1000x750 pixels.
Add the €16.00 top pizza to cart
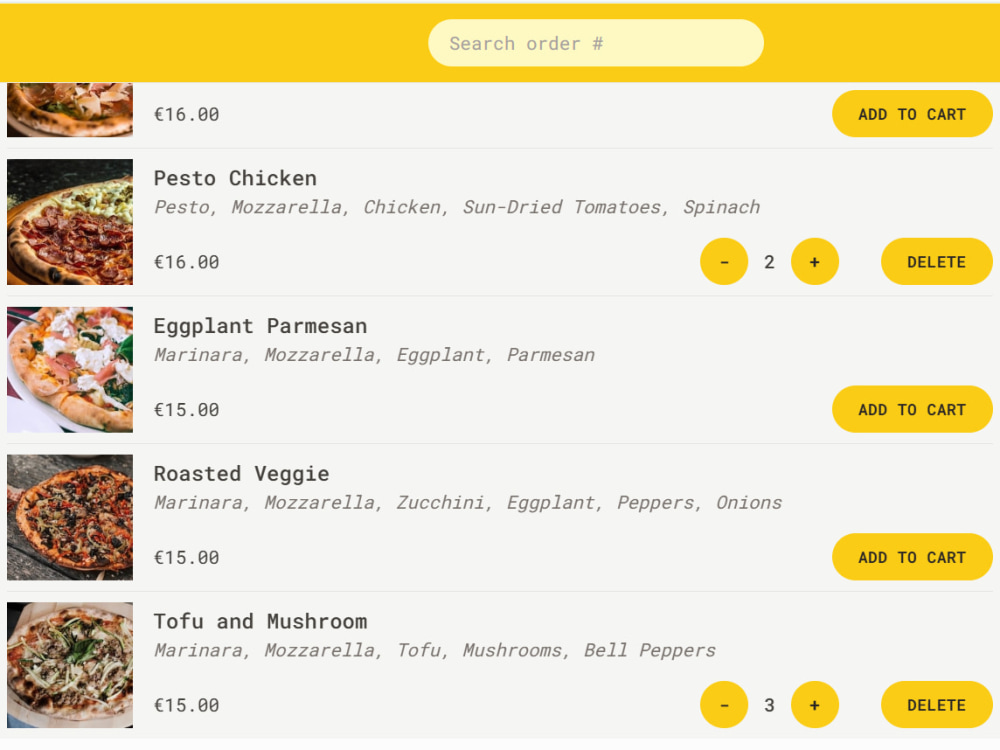911,114
